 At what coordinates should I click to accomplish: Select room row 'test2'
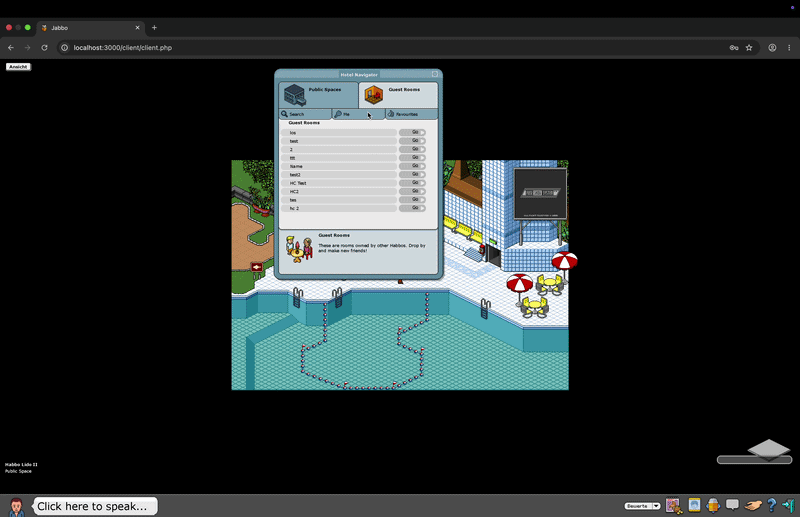click(x=339, y=174)
